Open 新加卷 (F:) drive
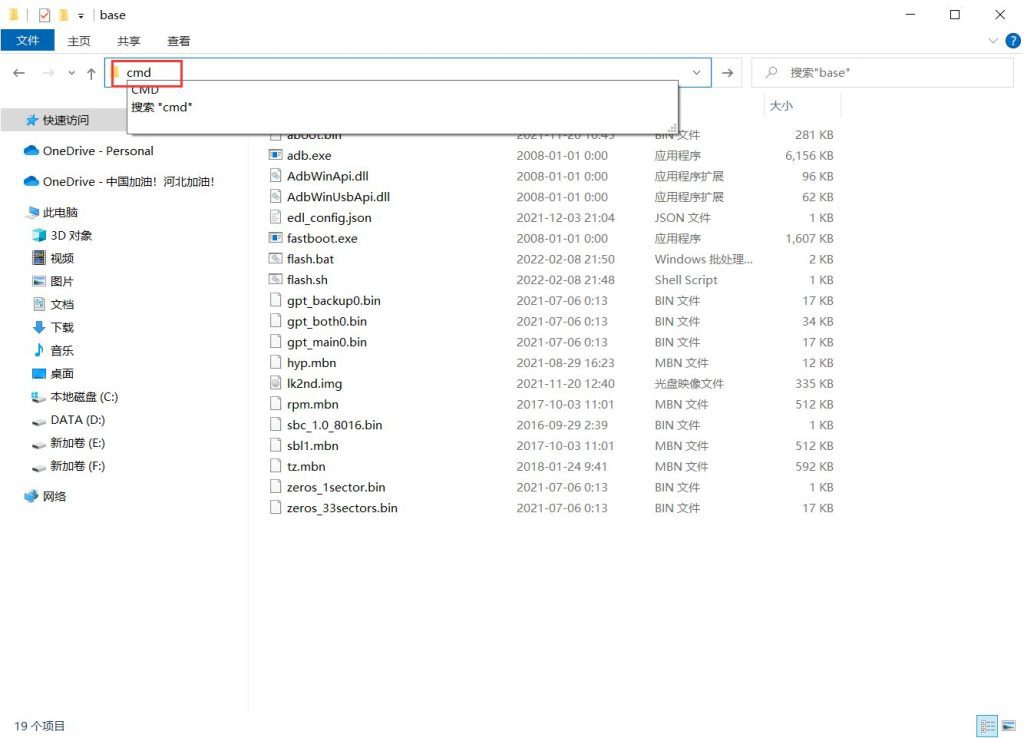 (77, 466)
